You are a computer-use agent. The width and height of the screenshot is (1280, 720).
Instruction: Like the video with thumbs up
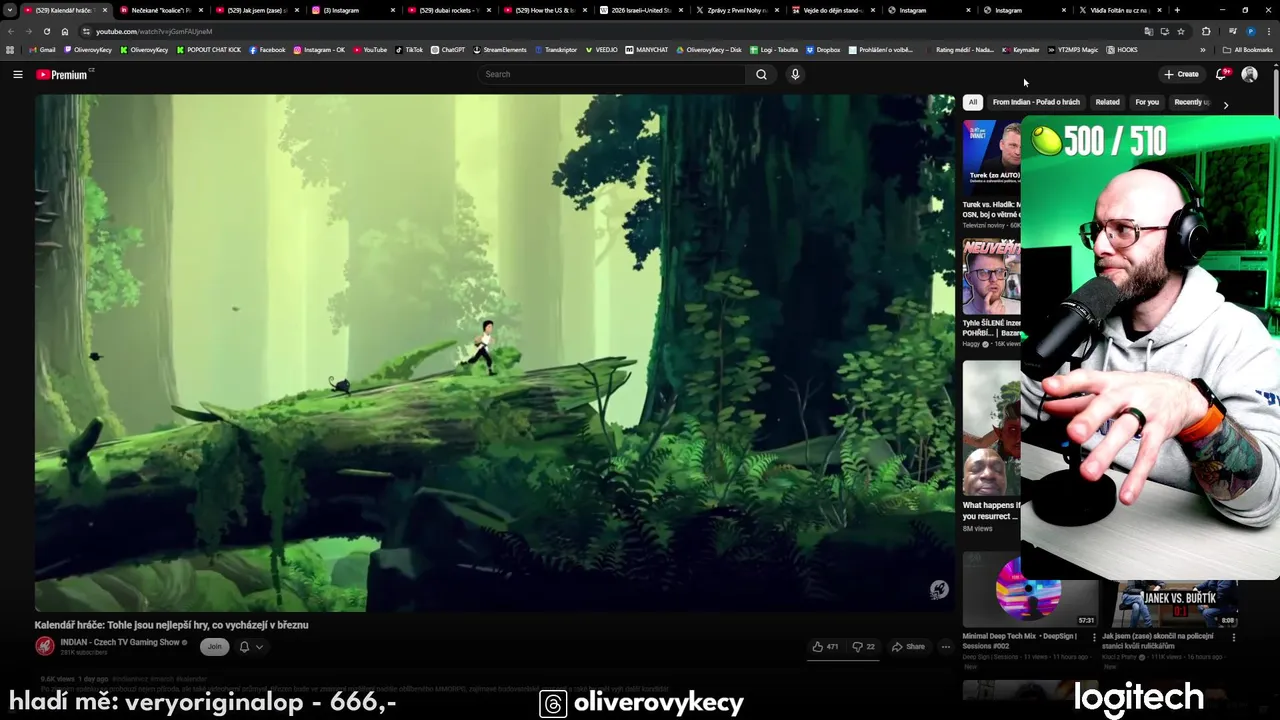pos(826,647)
